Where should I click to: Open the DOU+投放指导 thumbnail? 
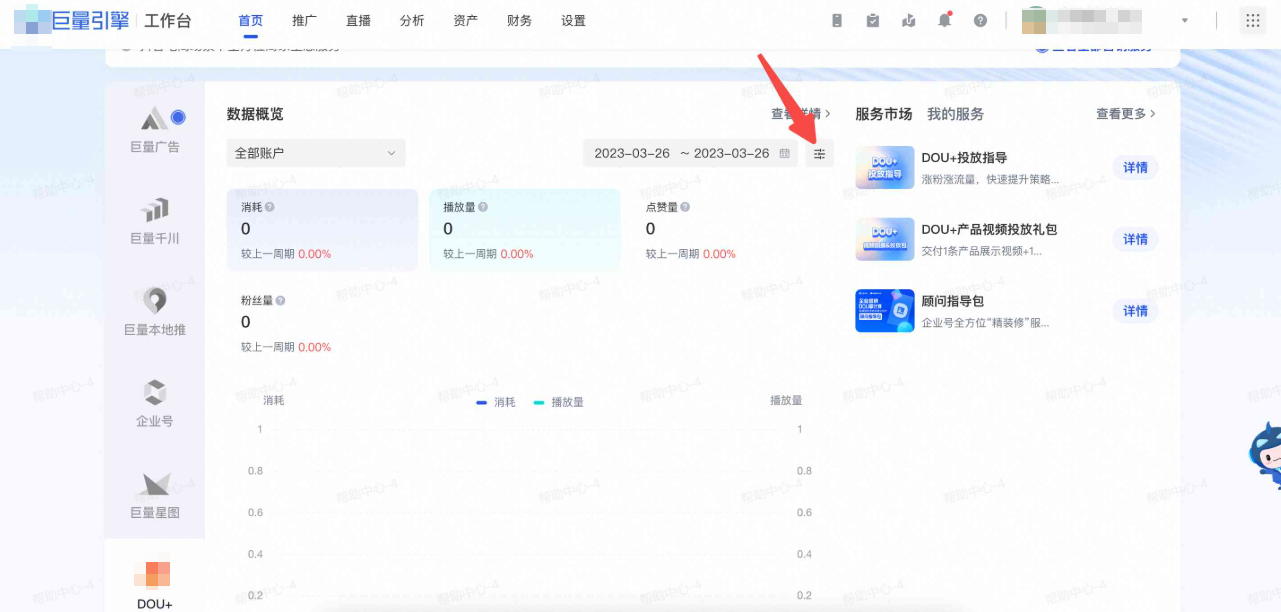click(884, 168)
